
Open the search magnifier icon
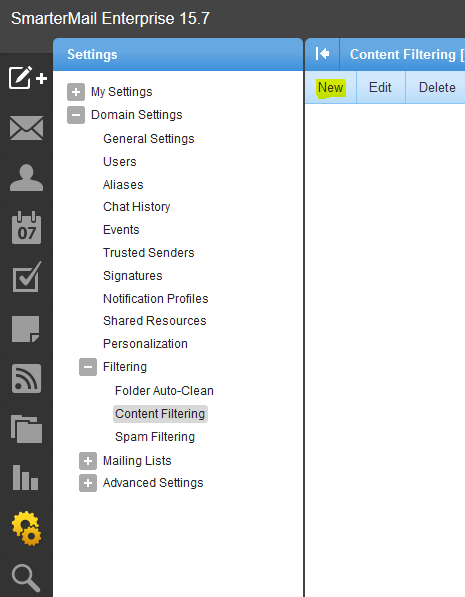[26, 578]
